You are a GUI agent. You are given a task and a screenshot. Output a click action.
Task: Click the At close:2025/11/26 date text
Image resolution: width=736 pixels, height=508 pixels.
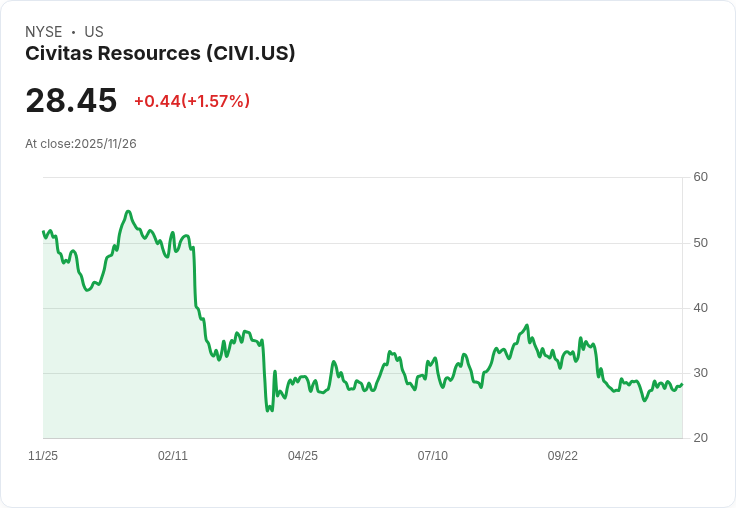pos(81,144)
